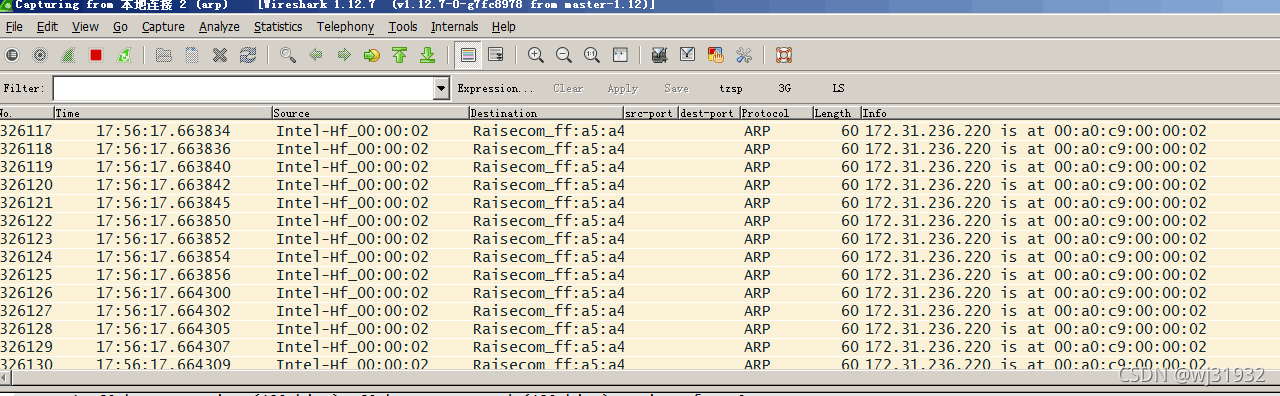
Task: Select packet row number 326121
Action: [x=640, y=203]
